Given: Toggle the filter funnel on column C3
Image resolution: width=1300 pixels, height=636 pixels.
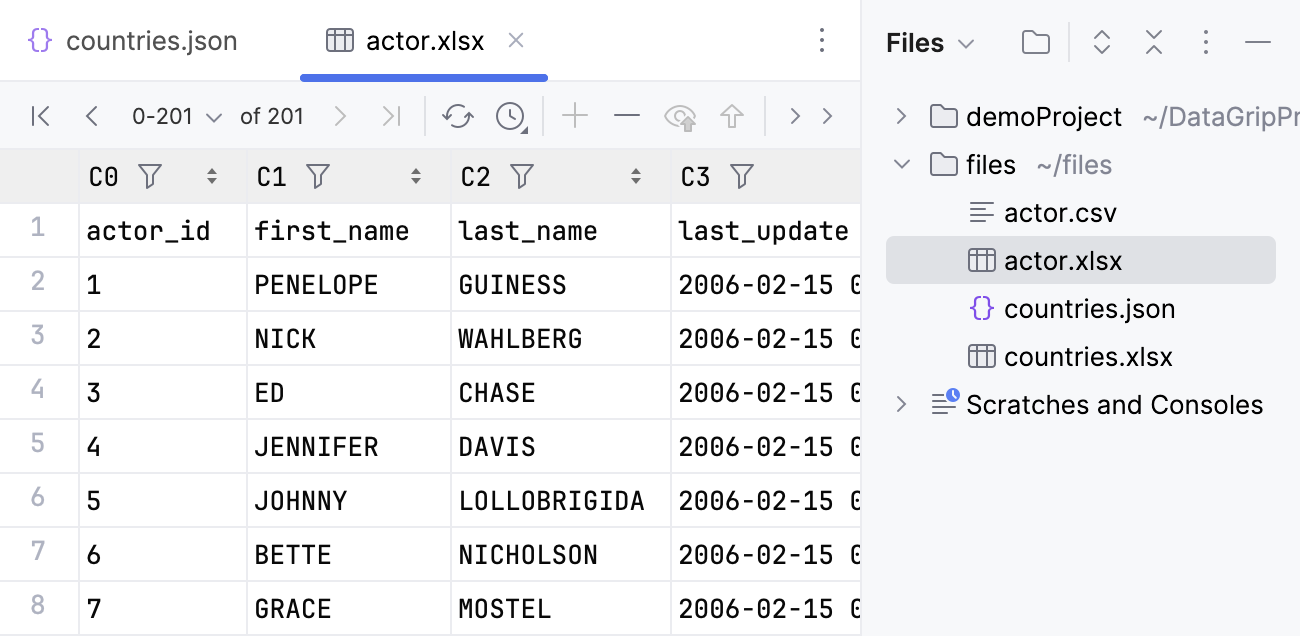Looking at the screenshot, I should [x=741, y=176].
